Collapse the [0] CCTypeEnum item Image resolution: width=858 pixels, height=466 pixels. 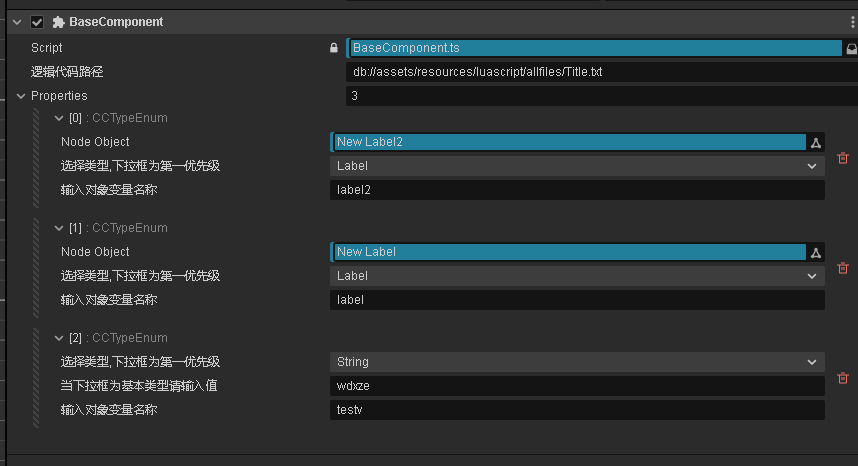pos(59,118)
